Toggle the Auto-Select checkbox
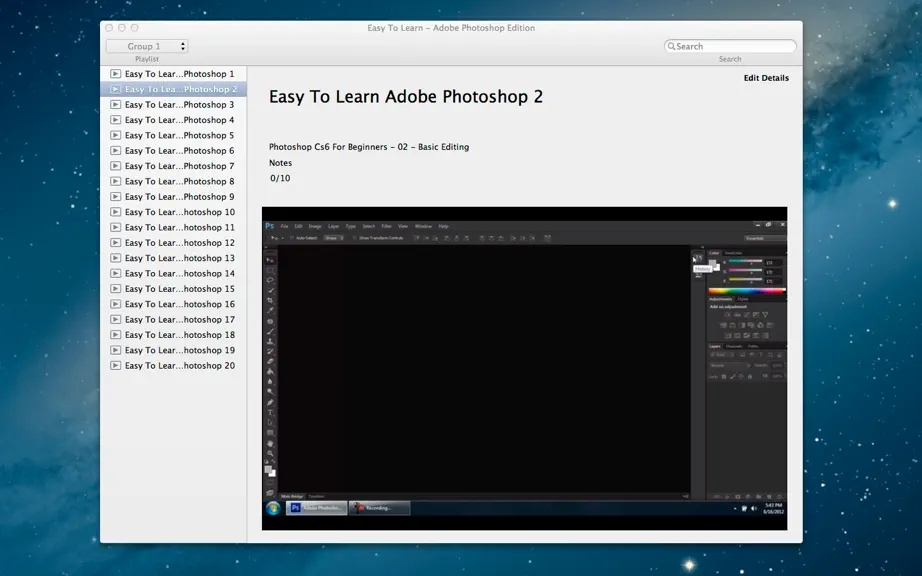The width and height of the screenshot is (922, 576). [292, 238]
